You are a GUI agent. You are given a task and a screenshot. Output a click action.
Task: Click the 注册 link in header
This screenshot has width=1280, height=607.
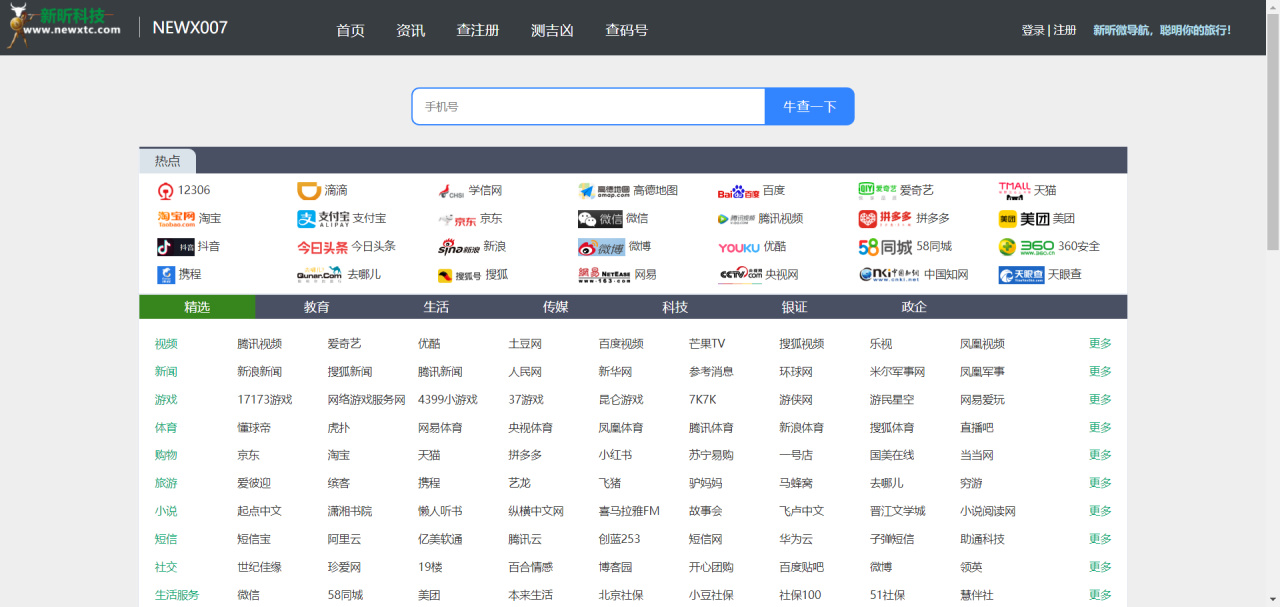point(1065,30)
